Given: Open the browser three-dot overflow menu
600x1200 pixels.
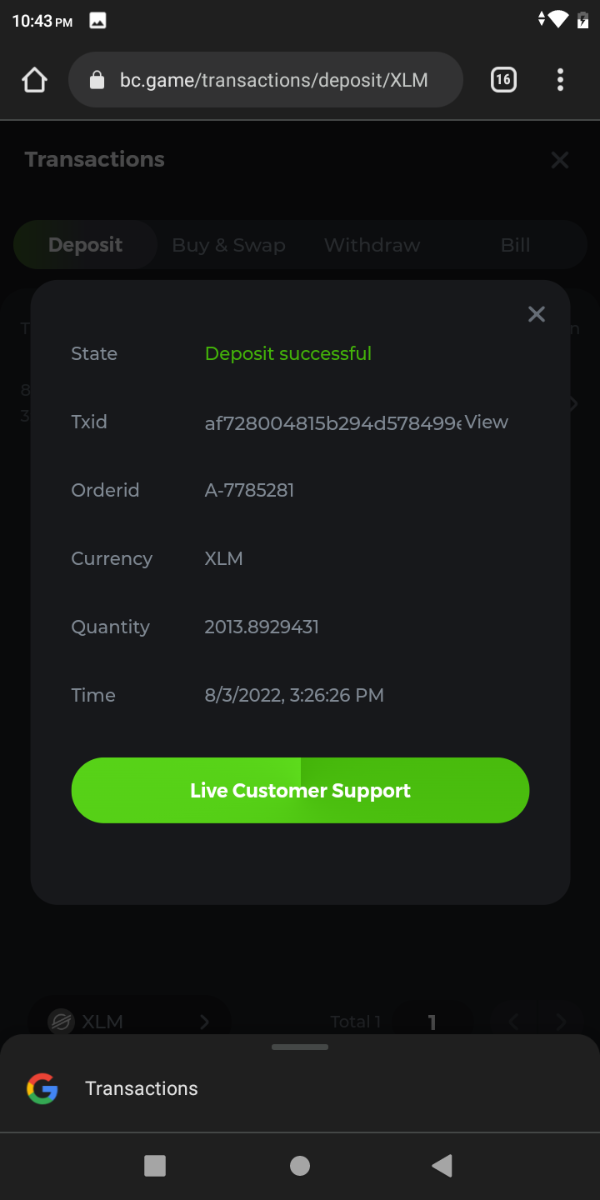Looking at the screenshot, I should pos(560,80).
